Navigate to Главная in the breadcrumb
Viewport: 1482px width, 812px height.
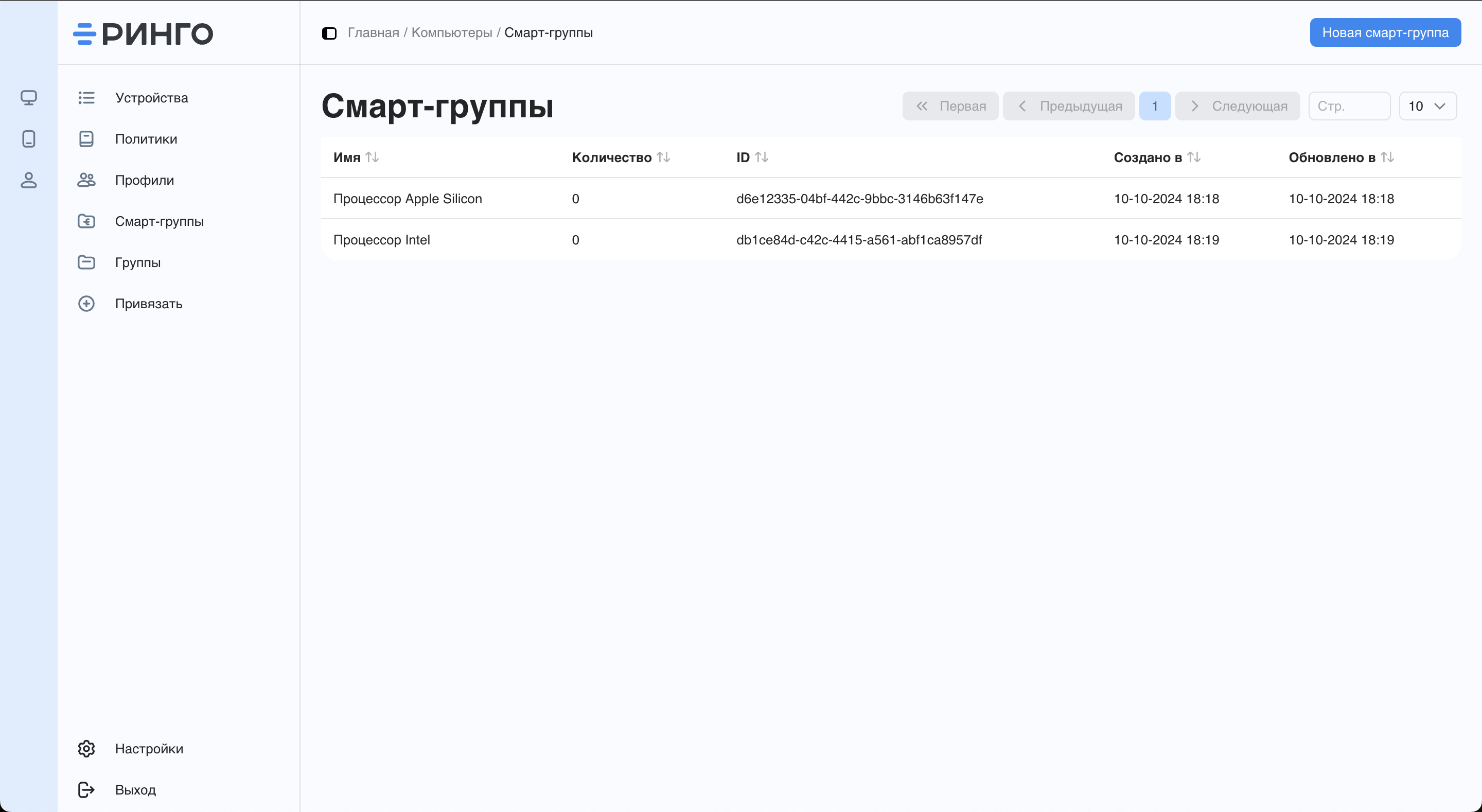(x=373, y=32)
